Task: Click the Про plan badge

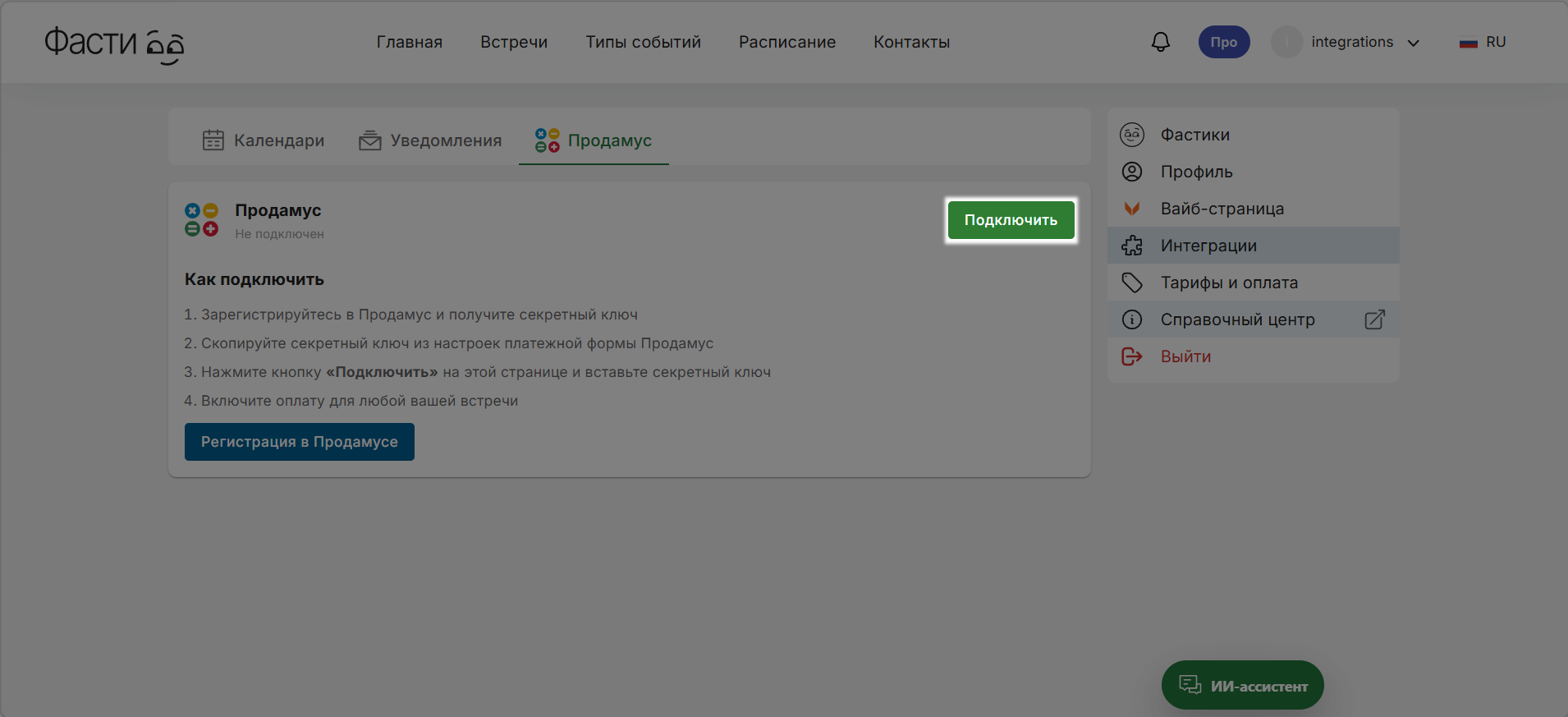Action: (1223, 42)
